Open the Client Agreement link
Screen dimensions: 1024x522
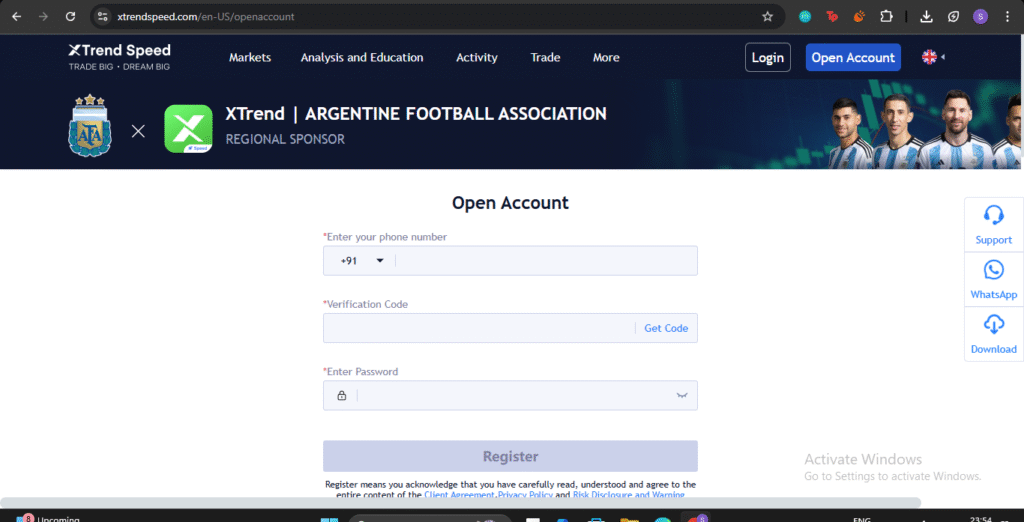pos(460,495)
